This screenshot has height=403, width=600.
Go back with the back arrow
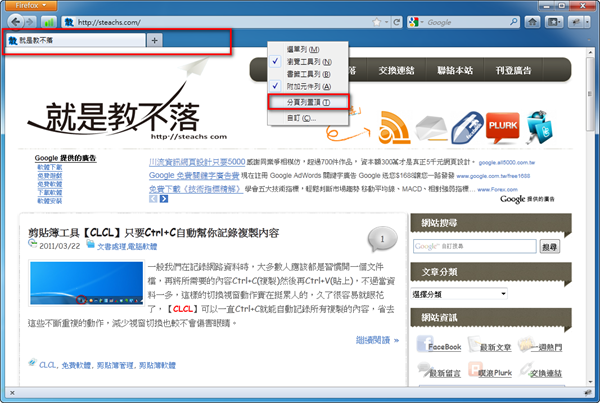click(x=16, y=22)
